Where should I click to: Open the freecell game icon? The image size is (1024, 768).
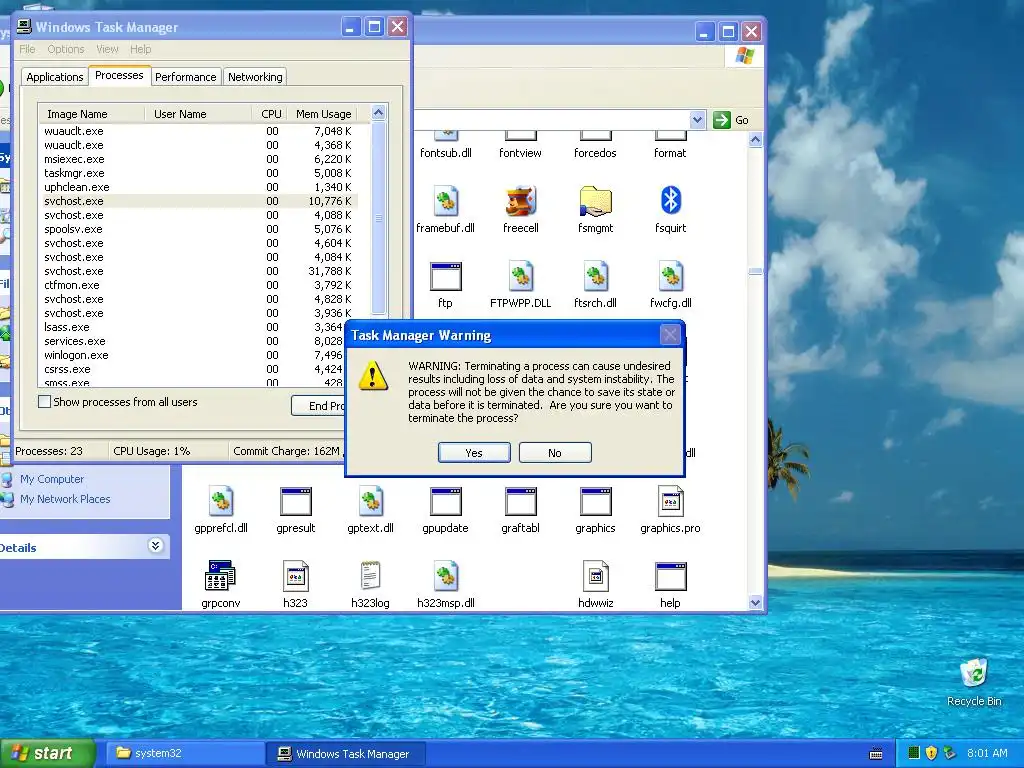pyautogui.click(x=520, y=202)
